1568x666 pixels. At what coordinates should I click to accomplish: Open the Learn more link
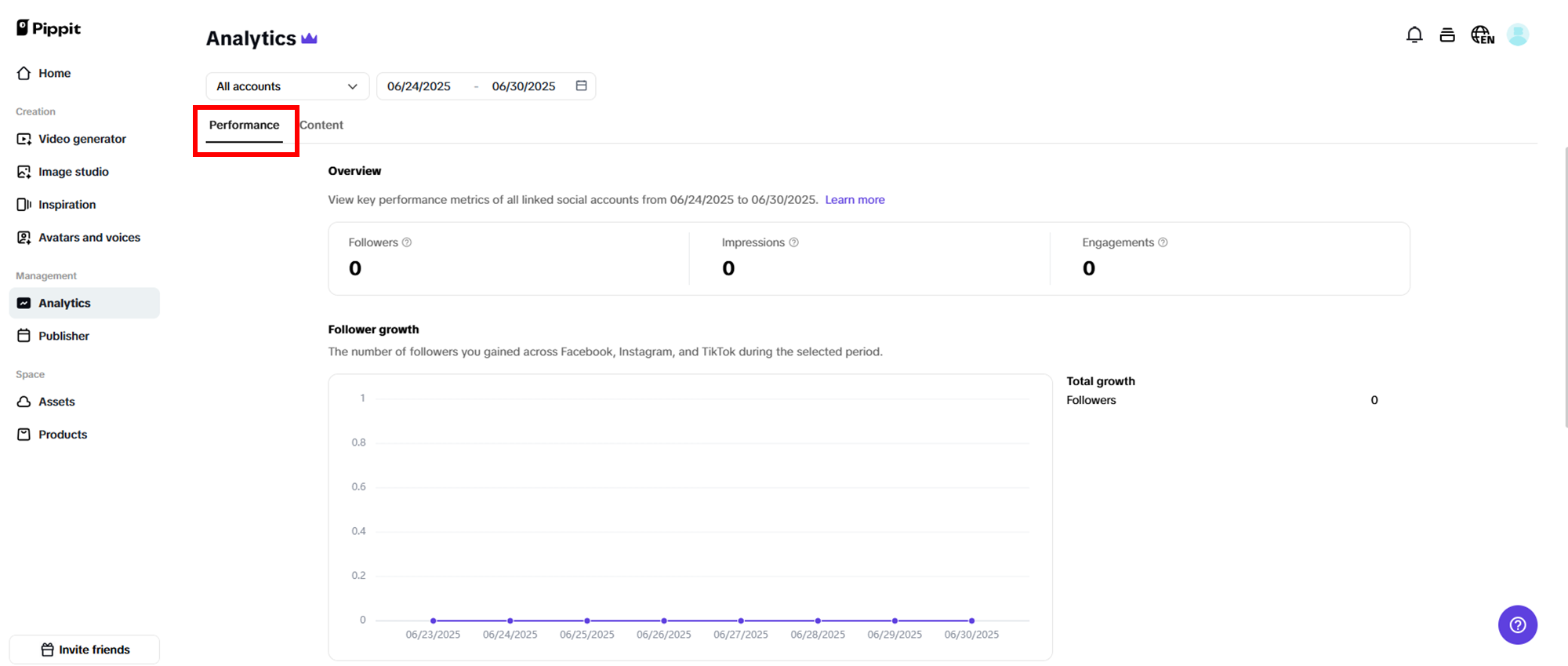(855, 199)
